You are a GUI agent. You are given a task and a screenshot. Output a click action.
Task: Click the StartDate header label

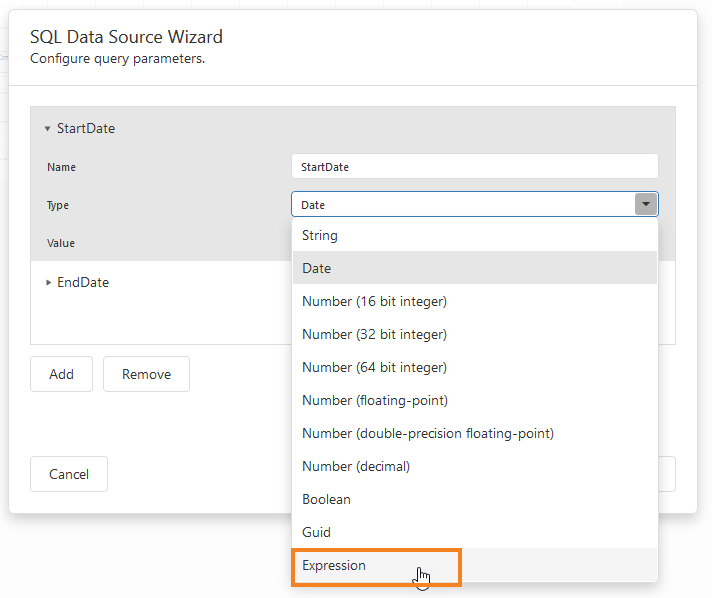pos(86,128)
